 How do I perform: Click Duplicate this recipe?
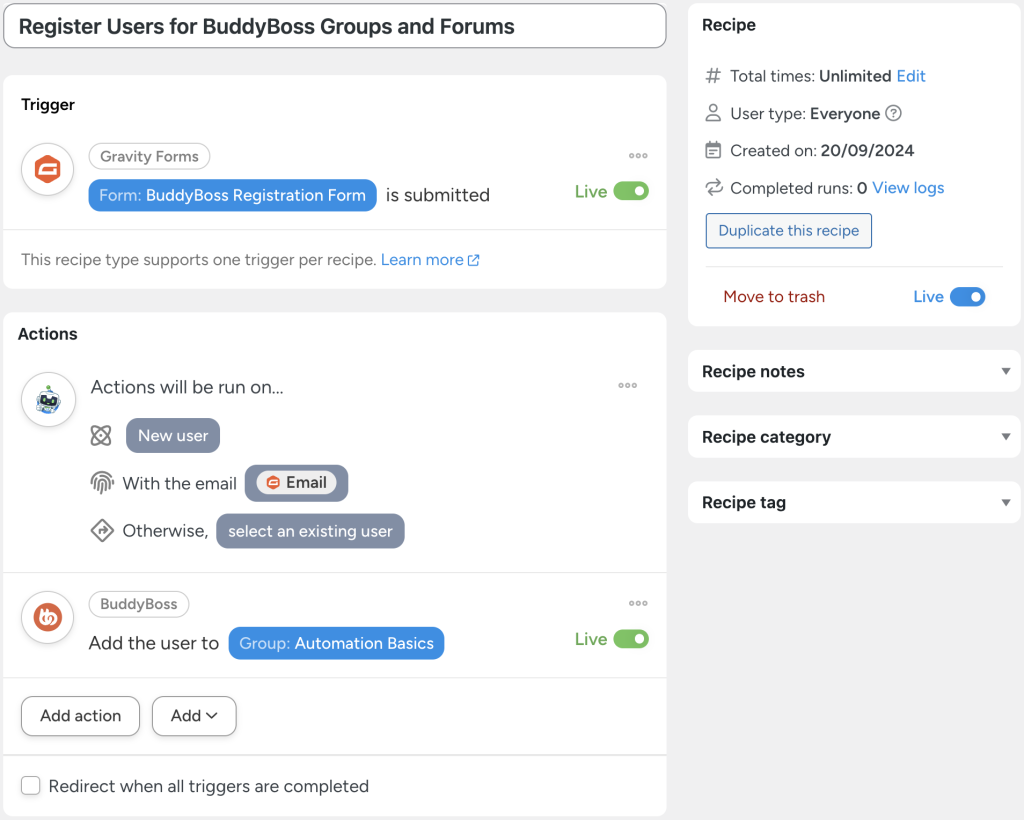(788, 231)
